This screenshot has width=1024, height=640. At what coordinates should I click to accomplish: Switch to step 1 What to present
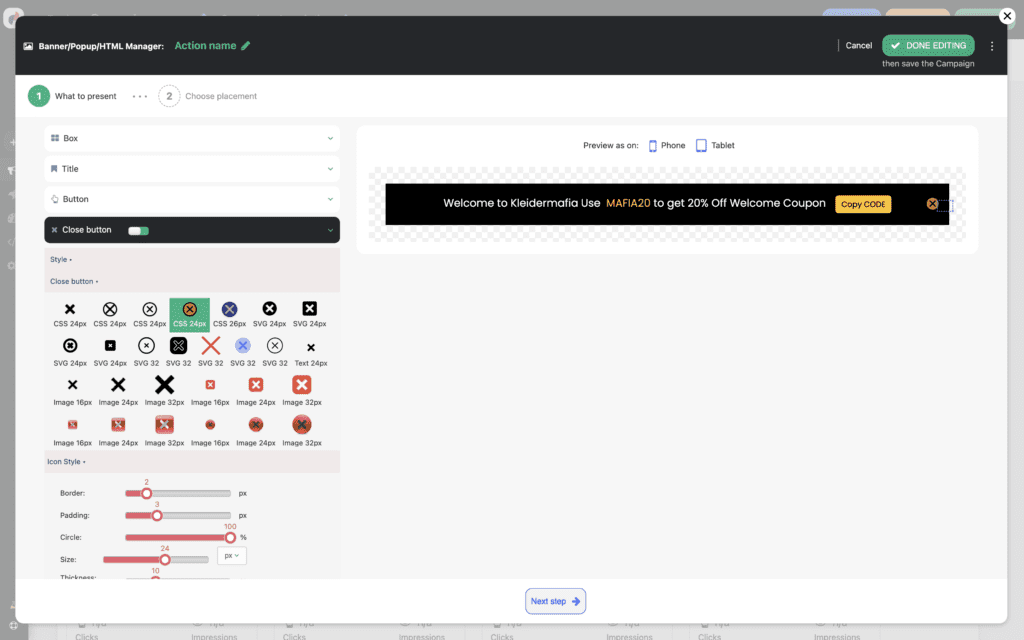point(73,96)
